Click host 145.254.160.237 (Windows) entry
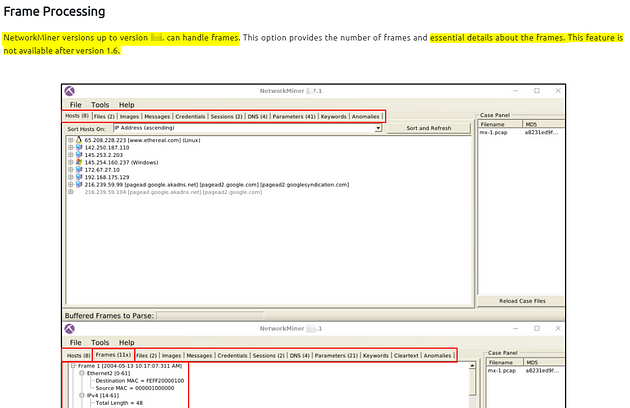 tap(121, 162)
